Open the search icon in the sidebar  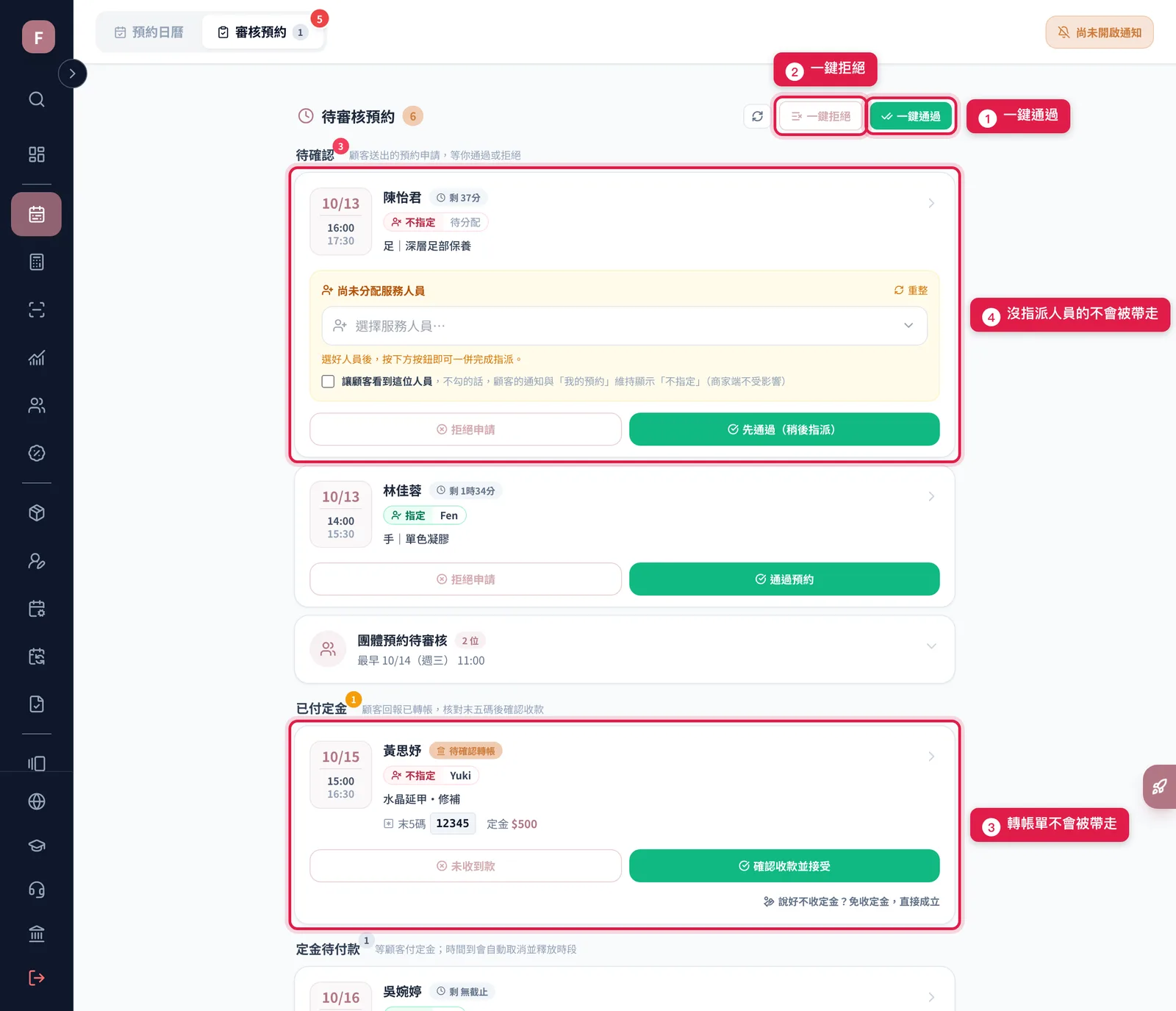coord(37,99)
